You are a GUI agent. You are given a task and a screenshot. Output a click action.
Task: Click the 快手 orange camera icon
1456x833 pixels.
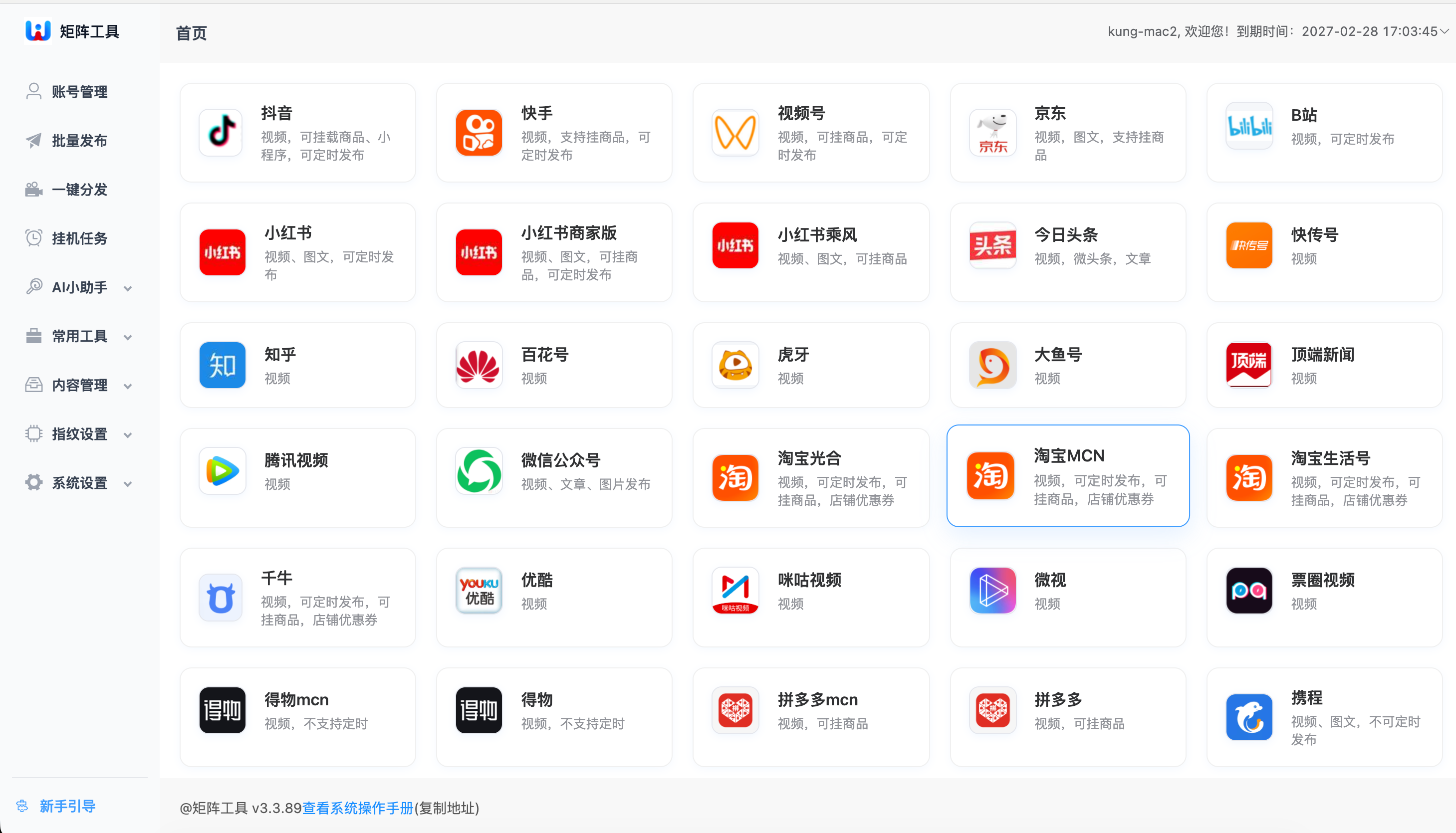pos(479,132)
